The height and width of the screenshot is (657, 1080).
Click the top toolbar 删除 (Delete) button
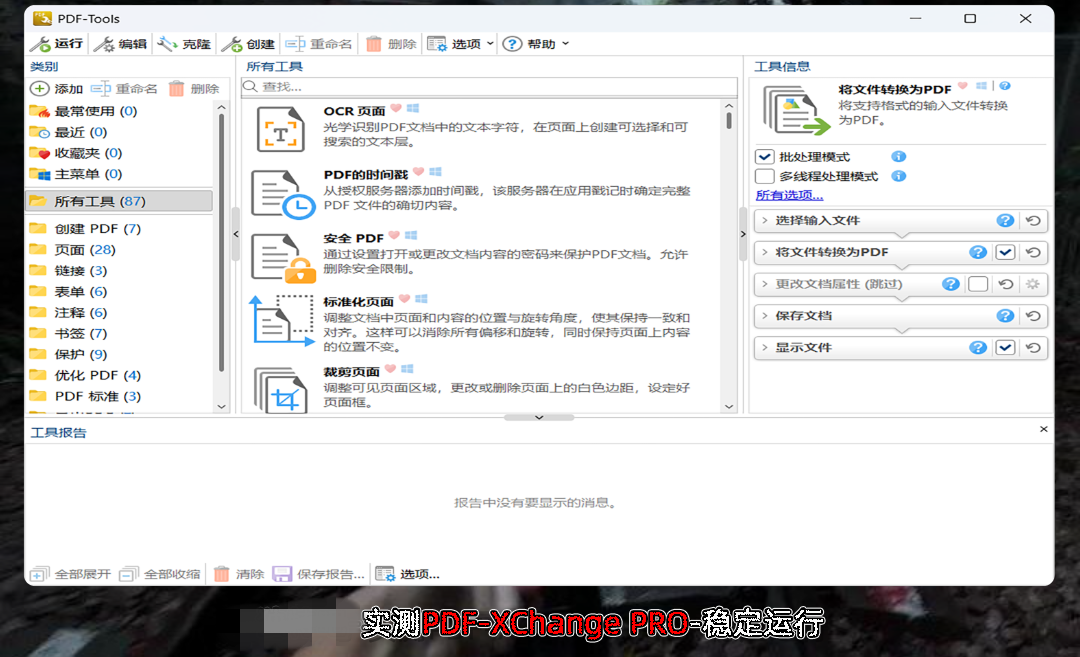coord(391,44)
